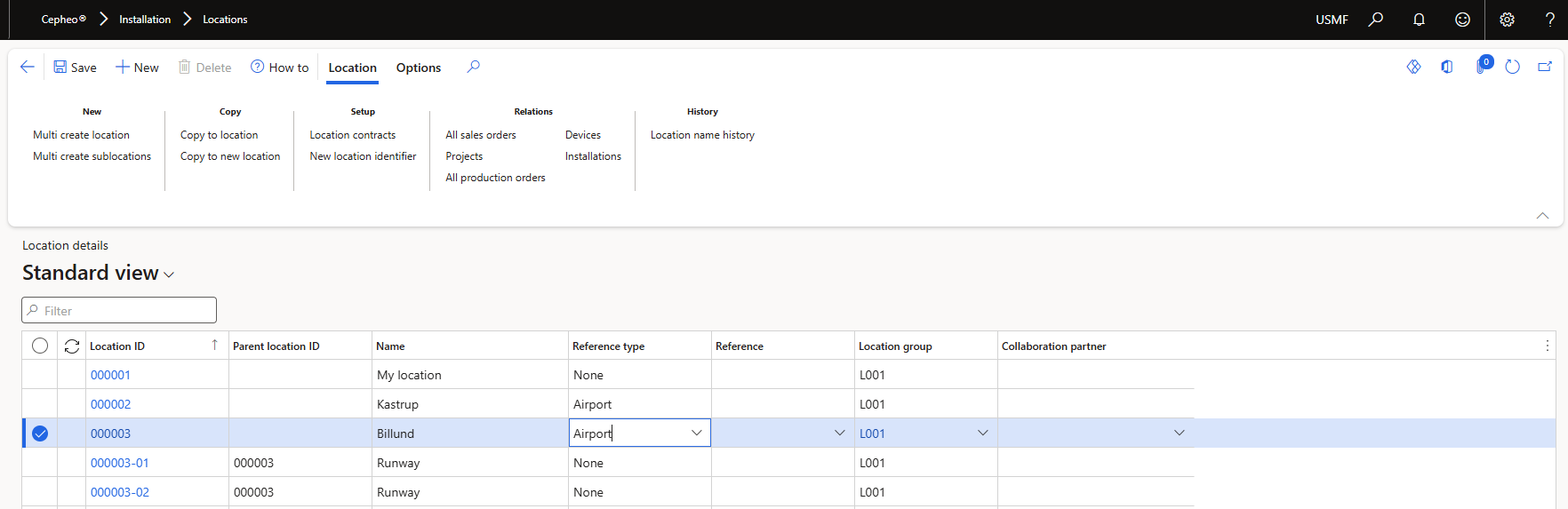Collapse the action pane ribbon
The width and height of the screenshot is (1568, 509).
[1542, 216]
